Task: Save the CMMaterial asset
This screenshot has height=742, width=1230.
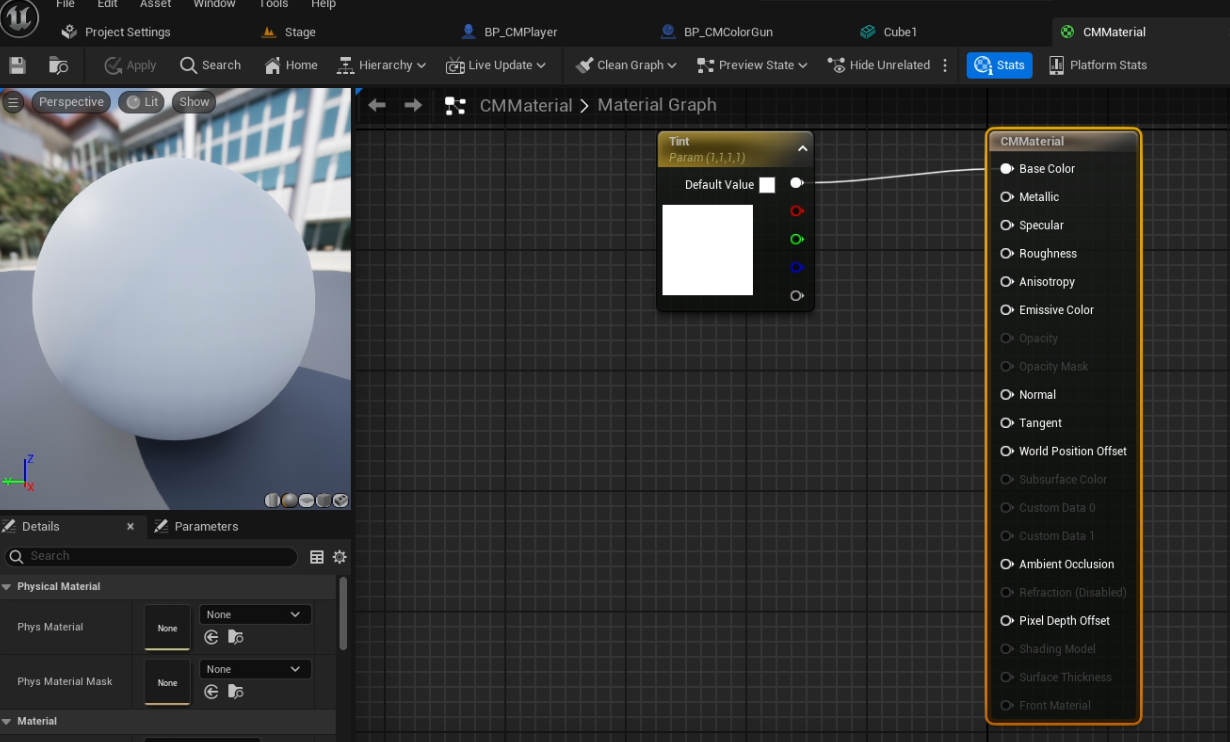Action: coord(16,64)
